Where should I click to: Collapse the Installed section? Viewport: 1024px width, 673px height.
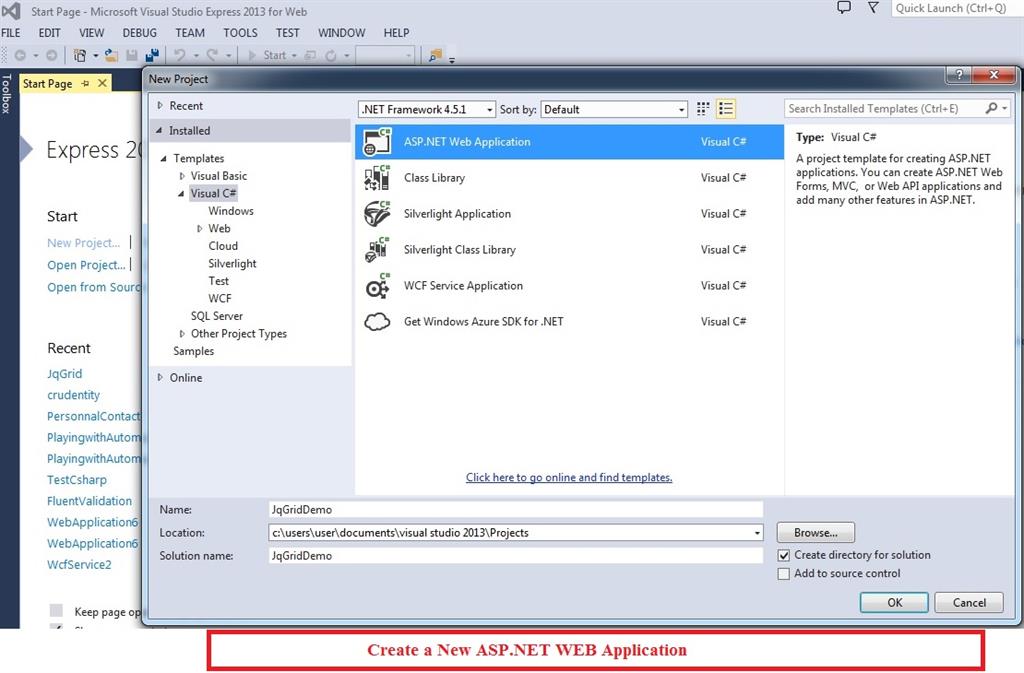159,130
